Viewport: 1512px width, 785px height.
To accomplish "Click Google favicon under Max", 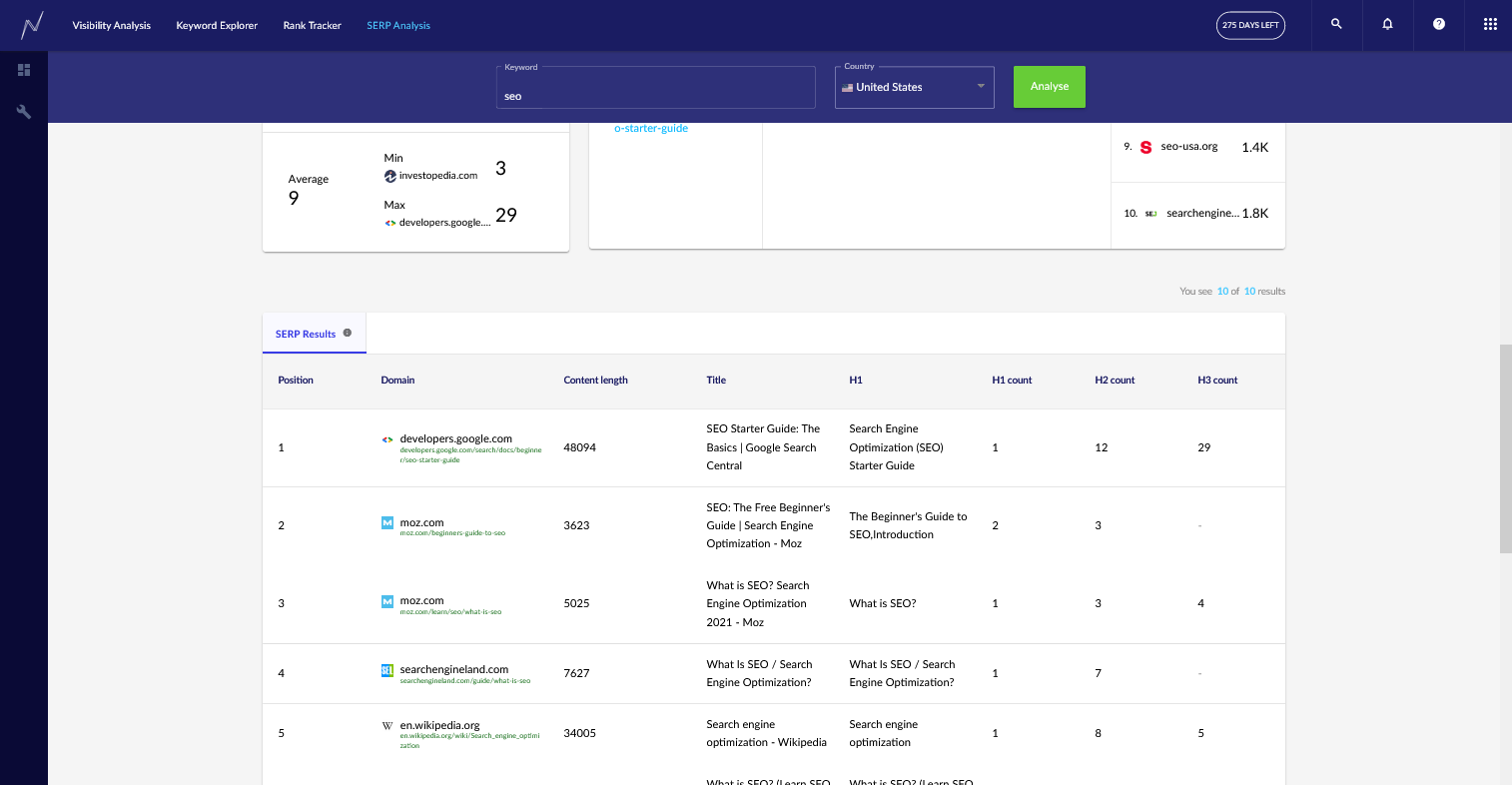I will (x=390, y=223).
